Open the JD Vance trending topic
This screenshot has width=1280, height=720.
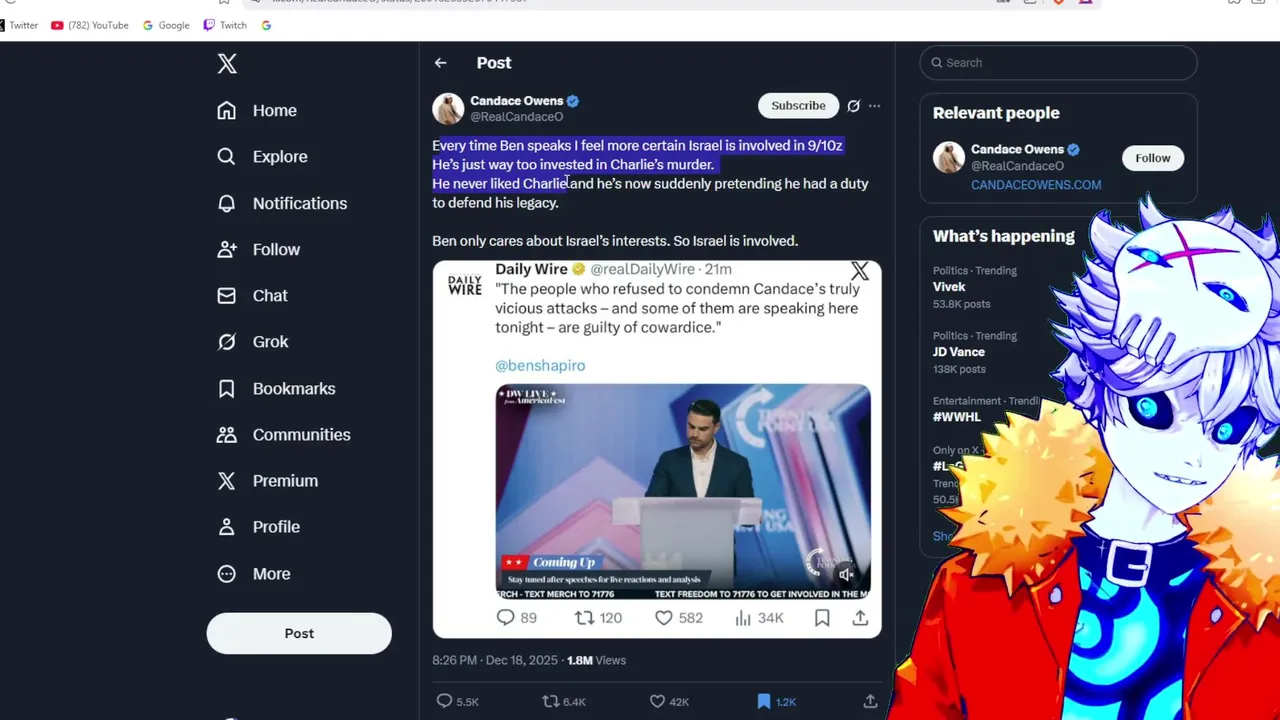click(959, 352)
